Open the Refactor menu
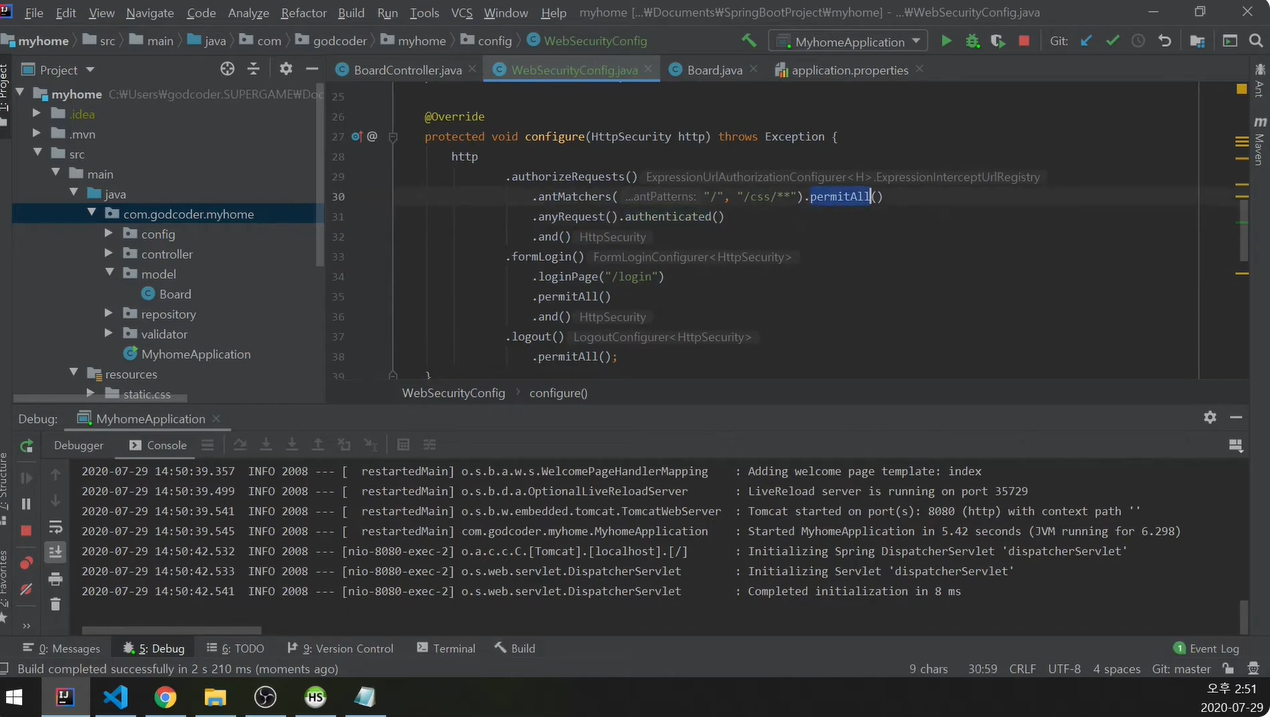 point(303,13)
